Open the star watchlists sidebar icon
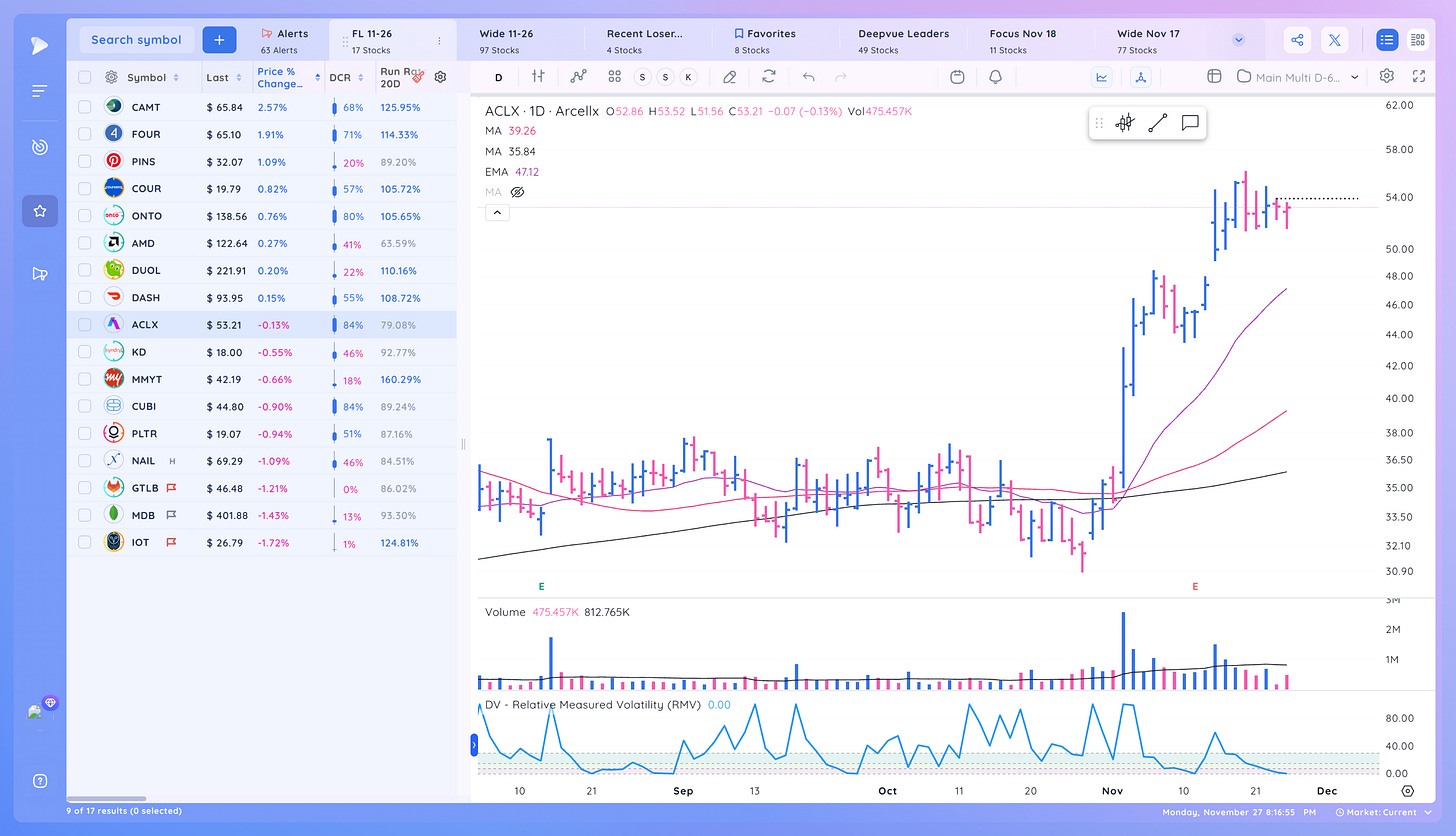 click(x=40, y=211)
